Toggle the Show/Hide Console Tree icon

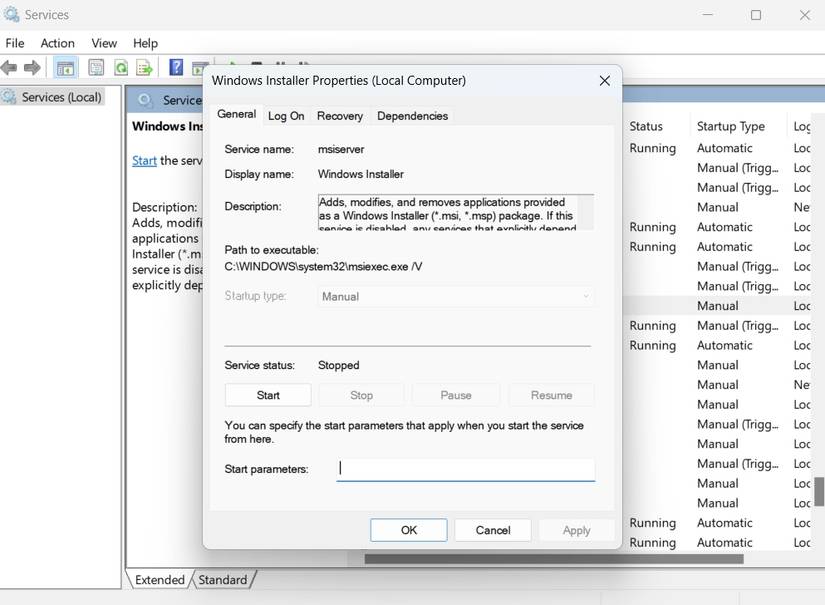(x=64, y=67)
